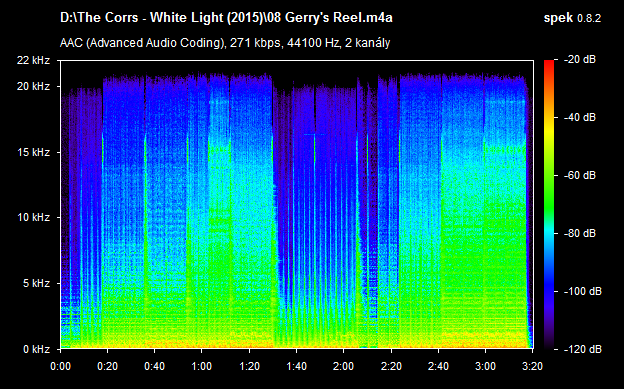Viewport: 624px width, 389px height.
Task: Click the -60 dB scale label
Action: pyautogui.click(x=580, y=175)
